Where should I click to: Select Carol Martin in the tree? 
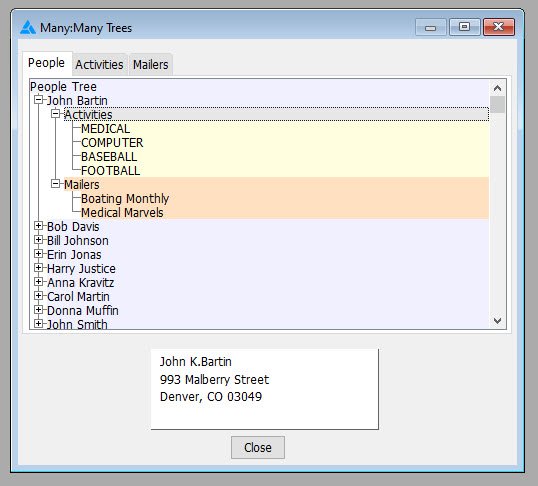(78, 297)
